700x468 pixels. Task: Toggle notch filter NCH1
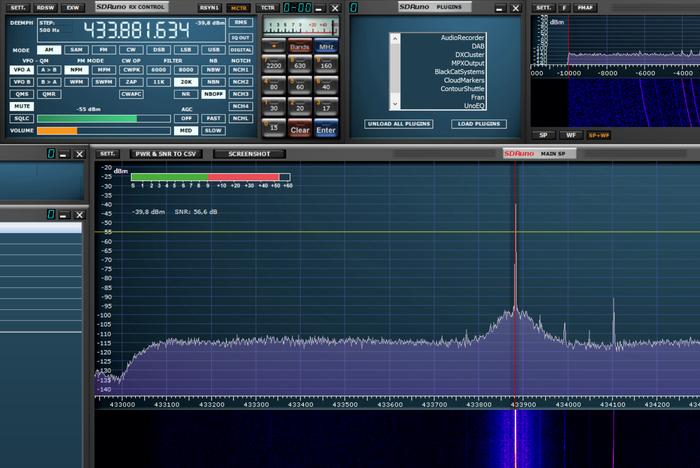241,70
